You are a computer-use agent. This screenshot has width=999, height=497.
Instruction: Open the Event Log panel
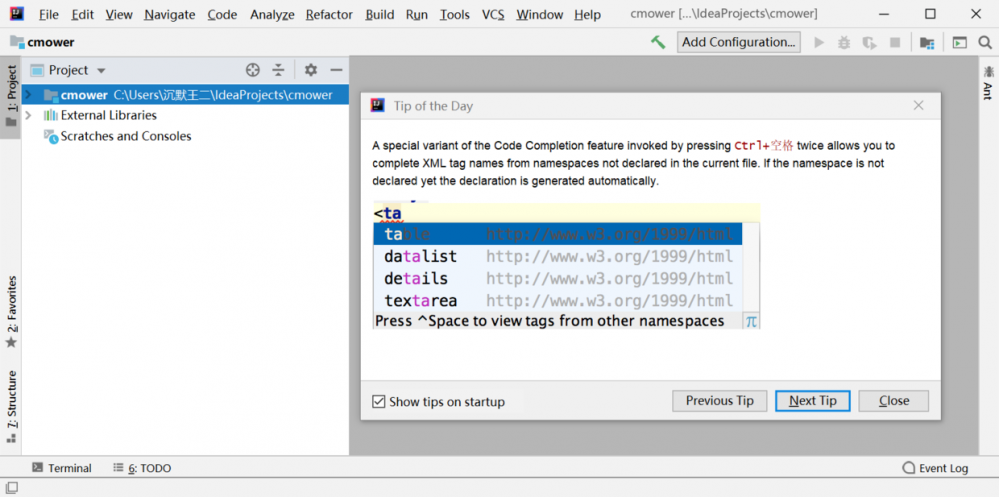coord(935,468)
